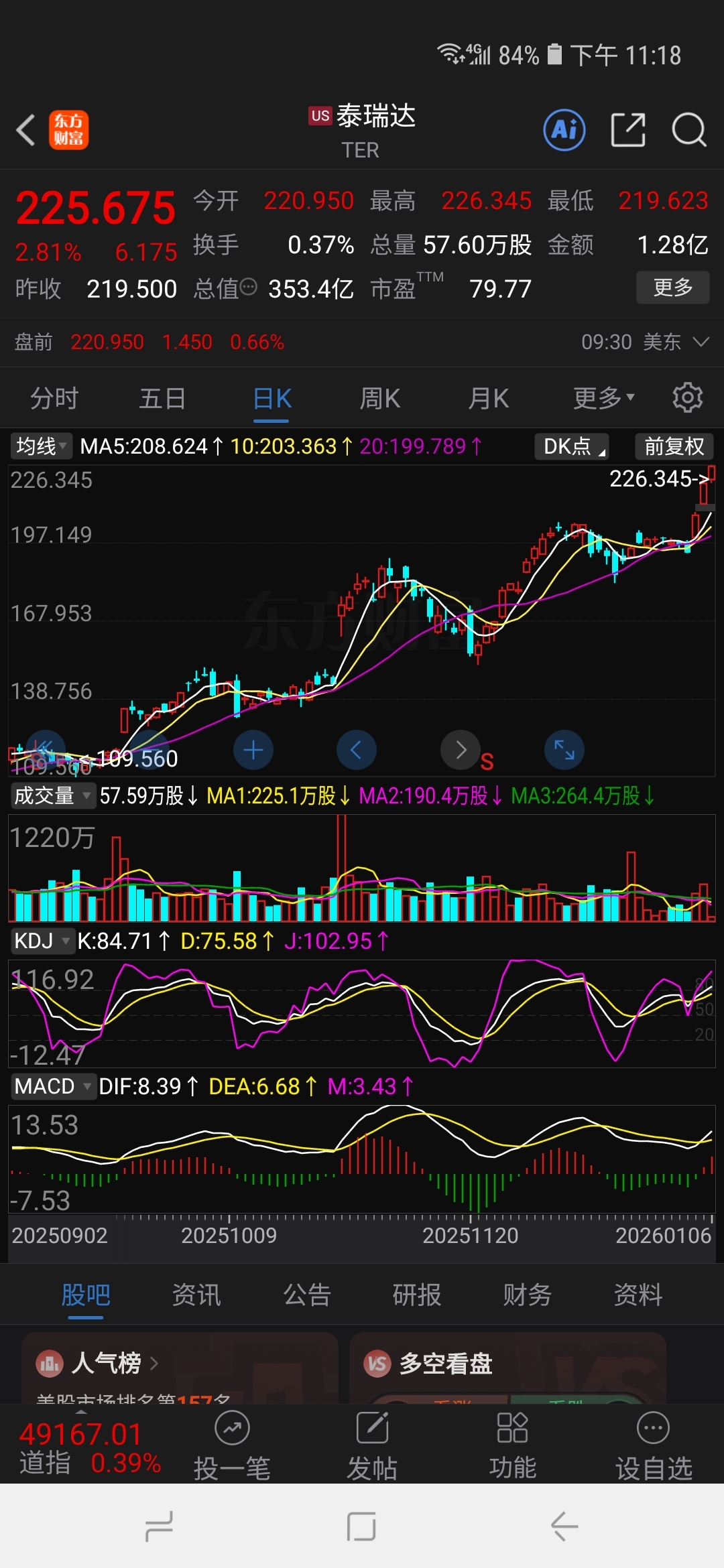Open the 公告 announcements tab
The width and height of the screenshot is (724, 1568).
(307, 1295)
